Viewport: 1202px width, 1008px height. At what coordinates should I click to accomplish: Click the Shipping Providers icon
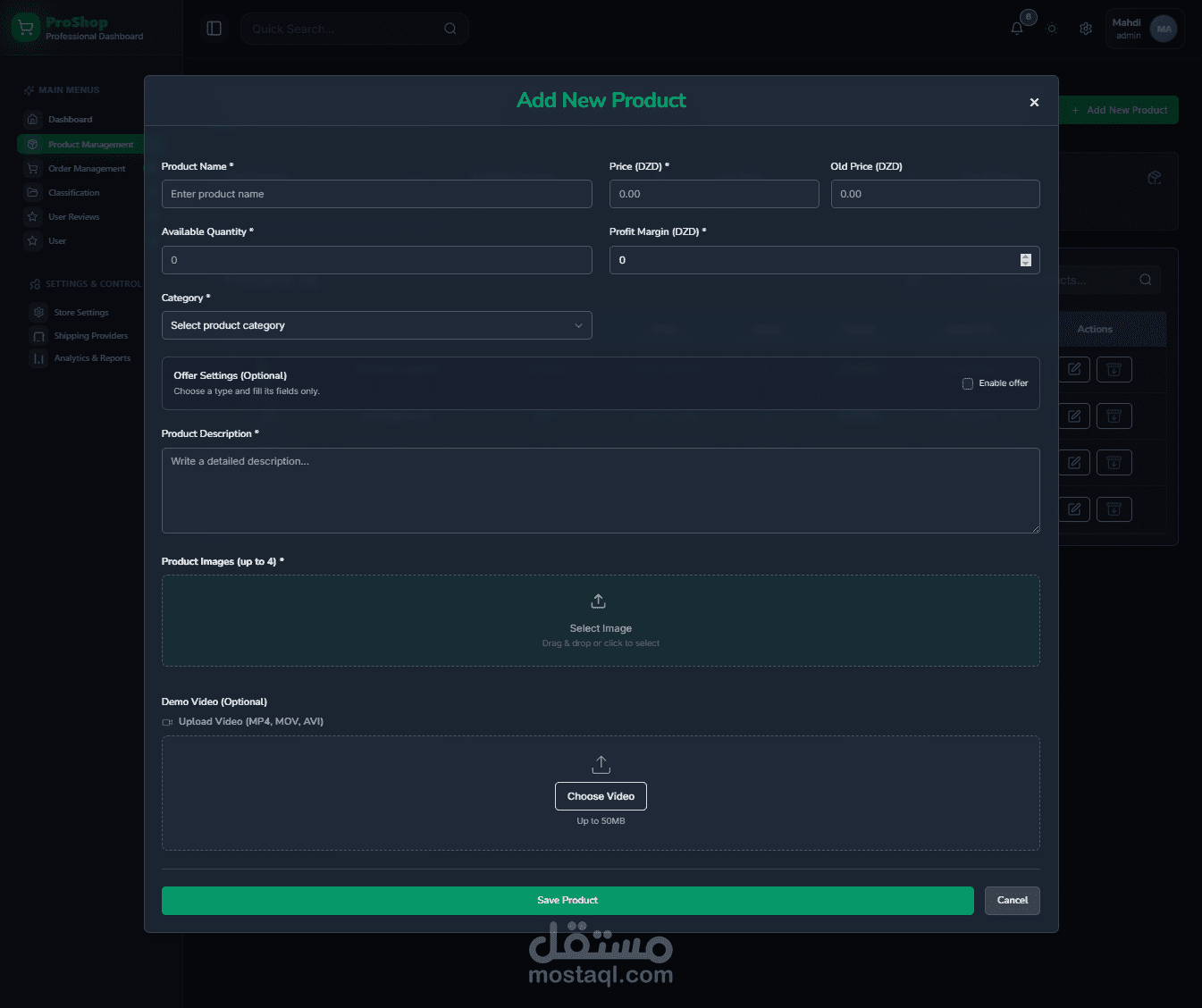pos(38,336)
